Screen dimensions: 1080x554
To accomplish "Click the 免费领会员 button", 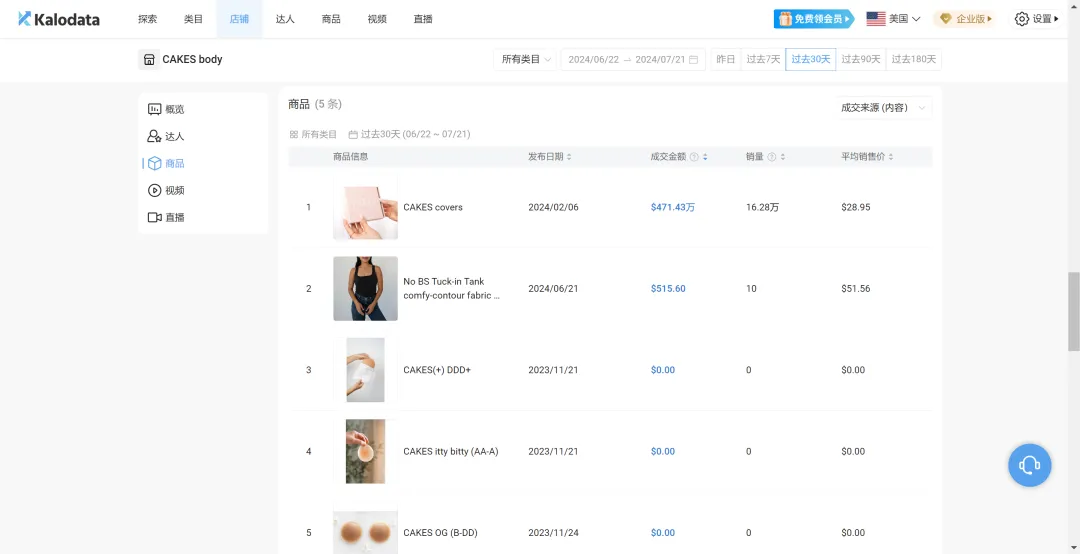I will click(x=814, y=19).
